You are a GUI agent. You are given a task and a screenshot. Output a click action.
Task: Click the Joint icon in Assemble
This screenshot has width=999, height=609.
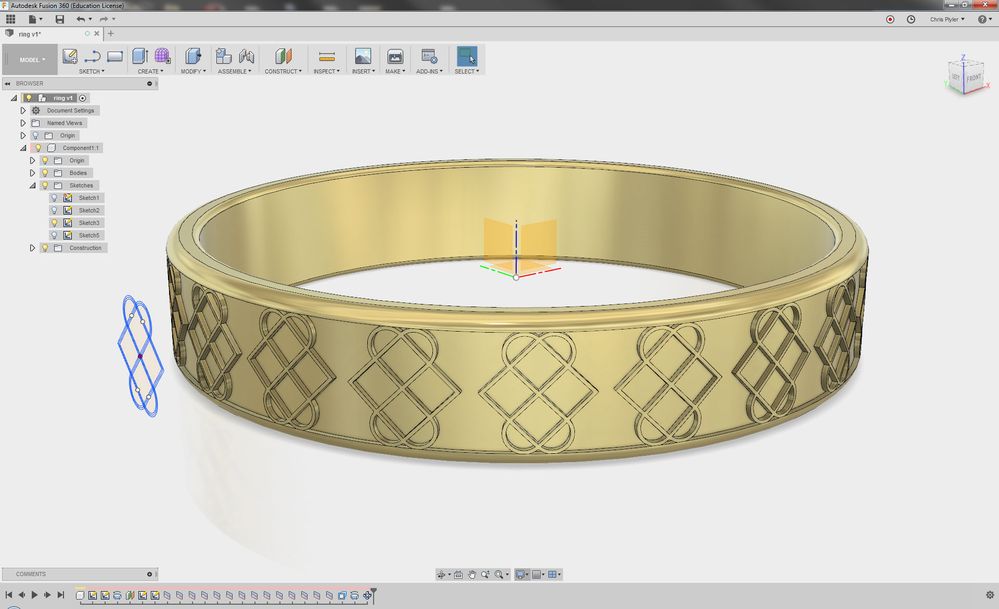tap(246, 57)
